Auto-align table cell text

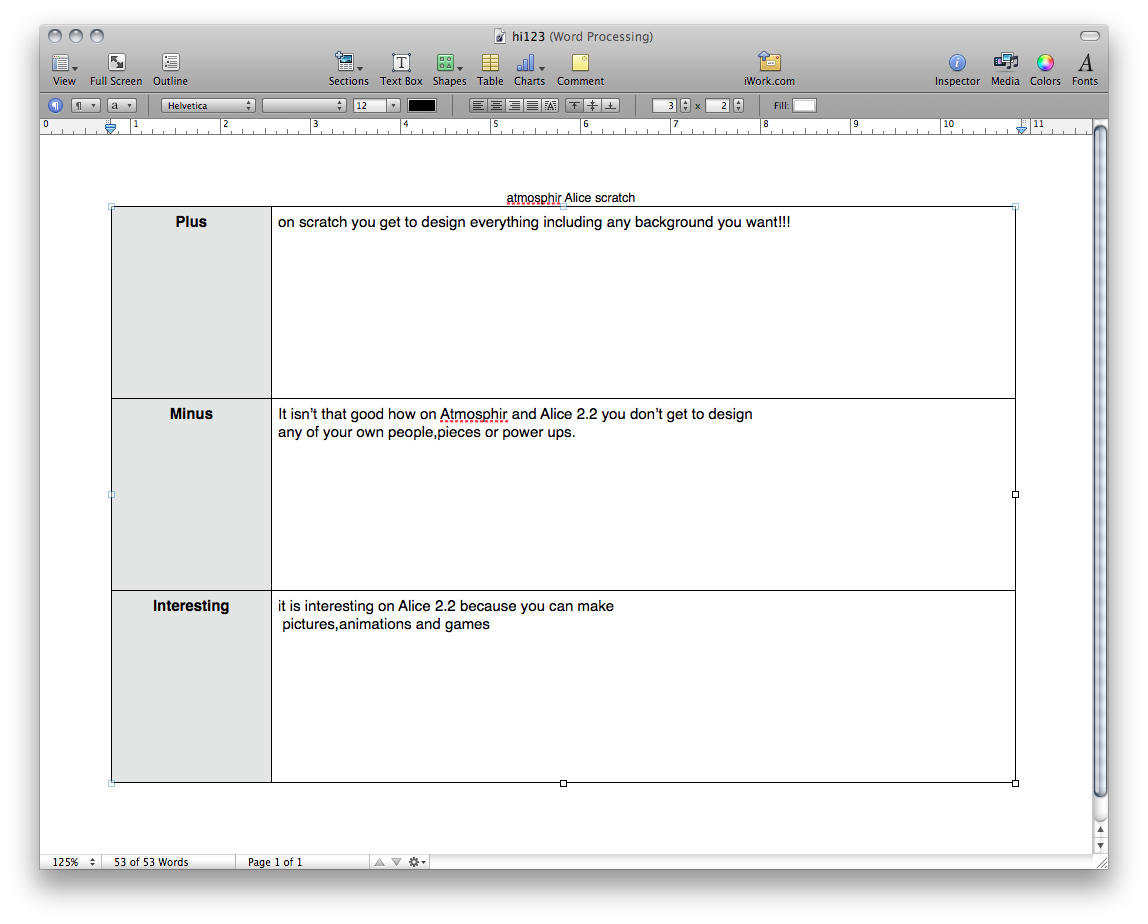[551, 105]
